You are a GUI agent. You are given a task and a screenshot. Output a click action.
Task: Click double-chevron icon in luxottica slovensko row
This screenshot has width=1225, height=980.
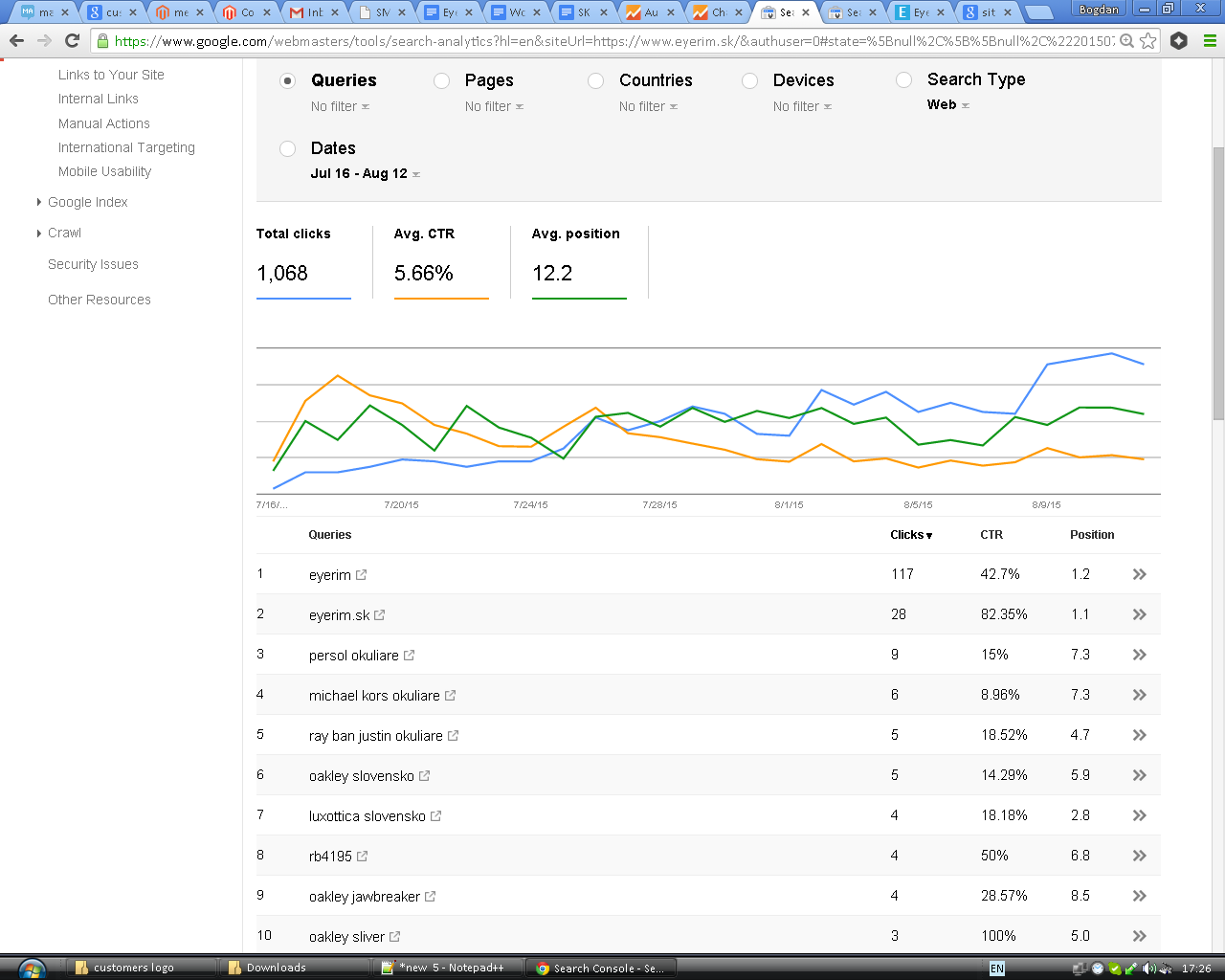(x=1139, y=815)
